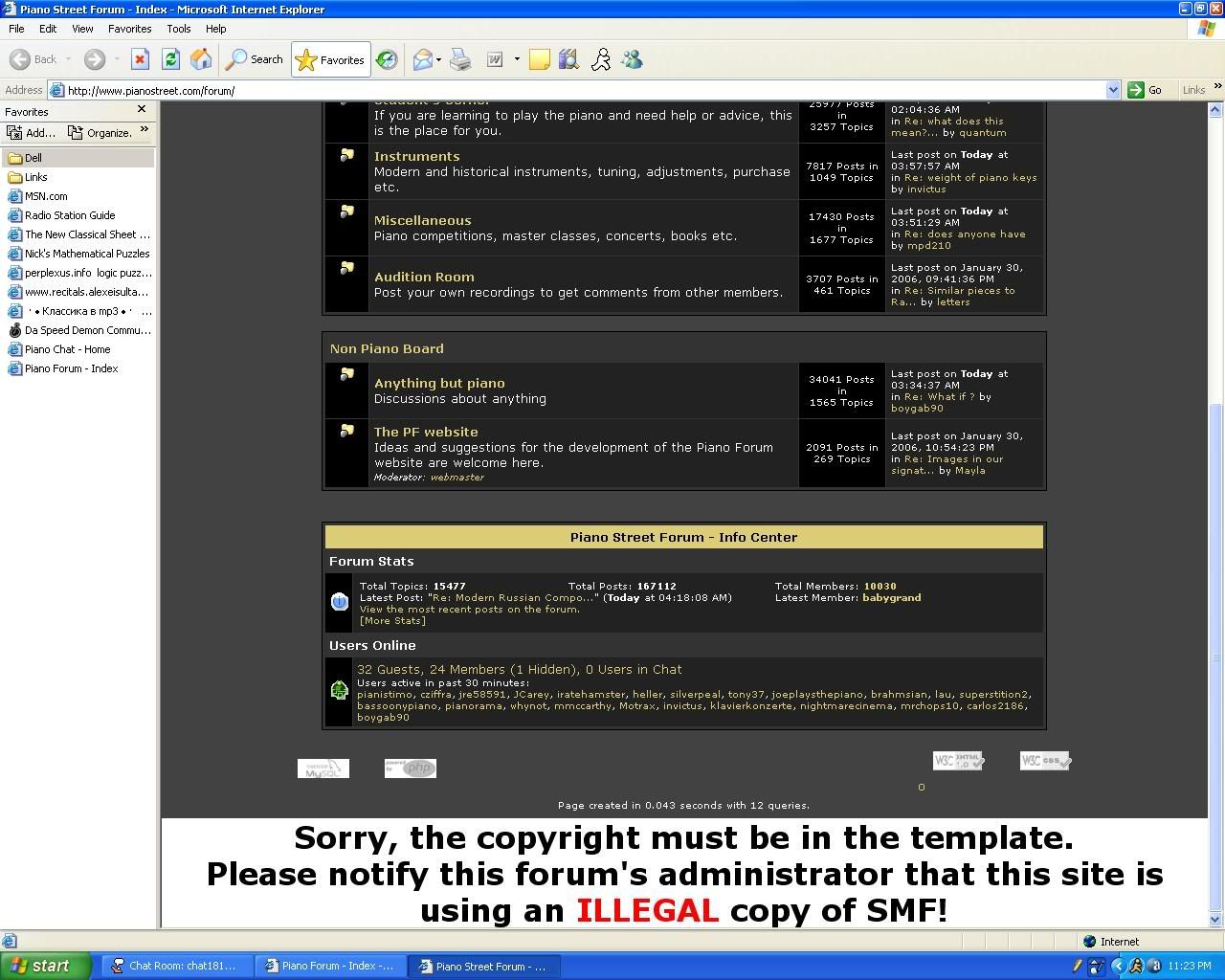
Task: Open the Instruments board link
Action: 416,156
